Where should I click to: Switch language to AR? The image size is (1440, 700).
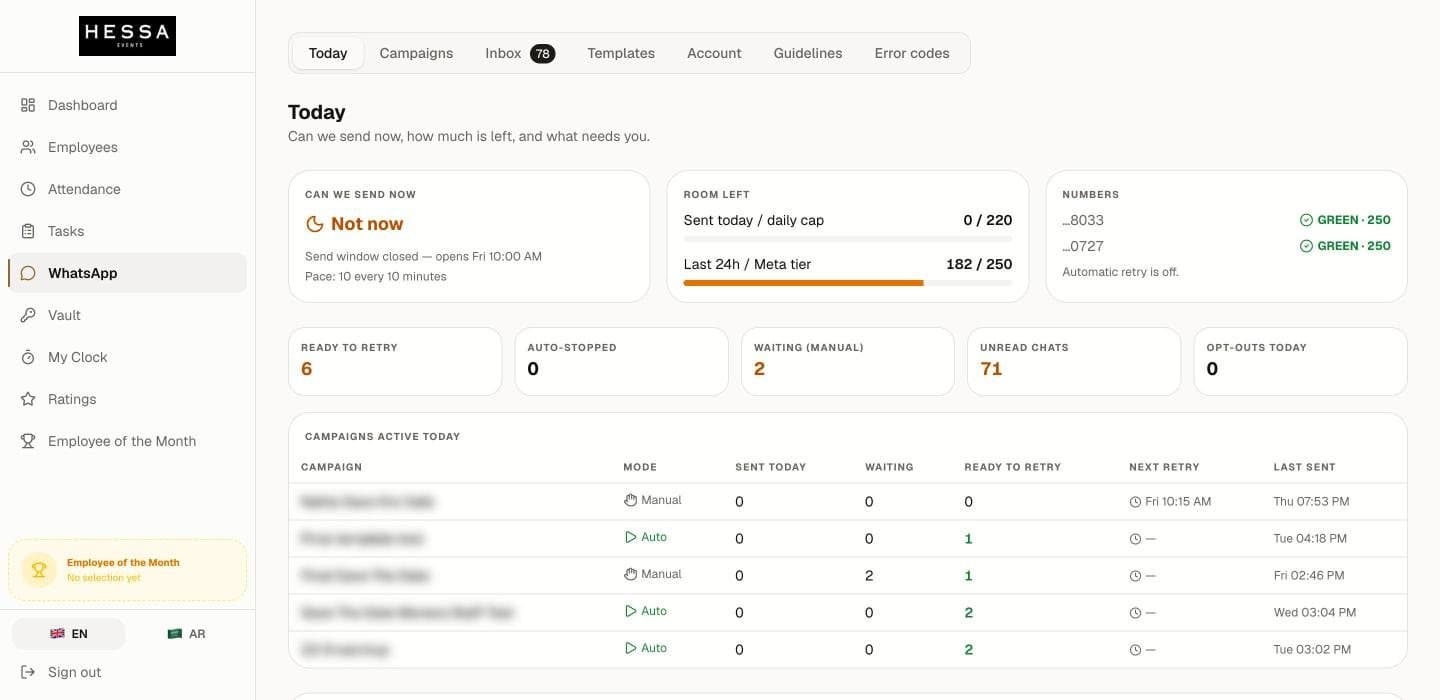185,634
